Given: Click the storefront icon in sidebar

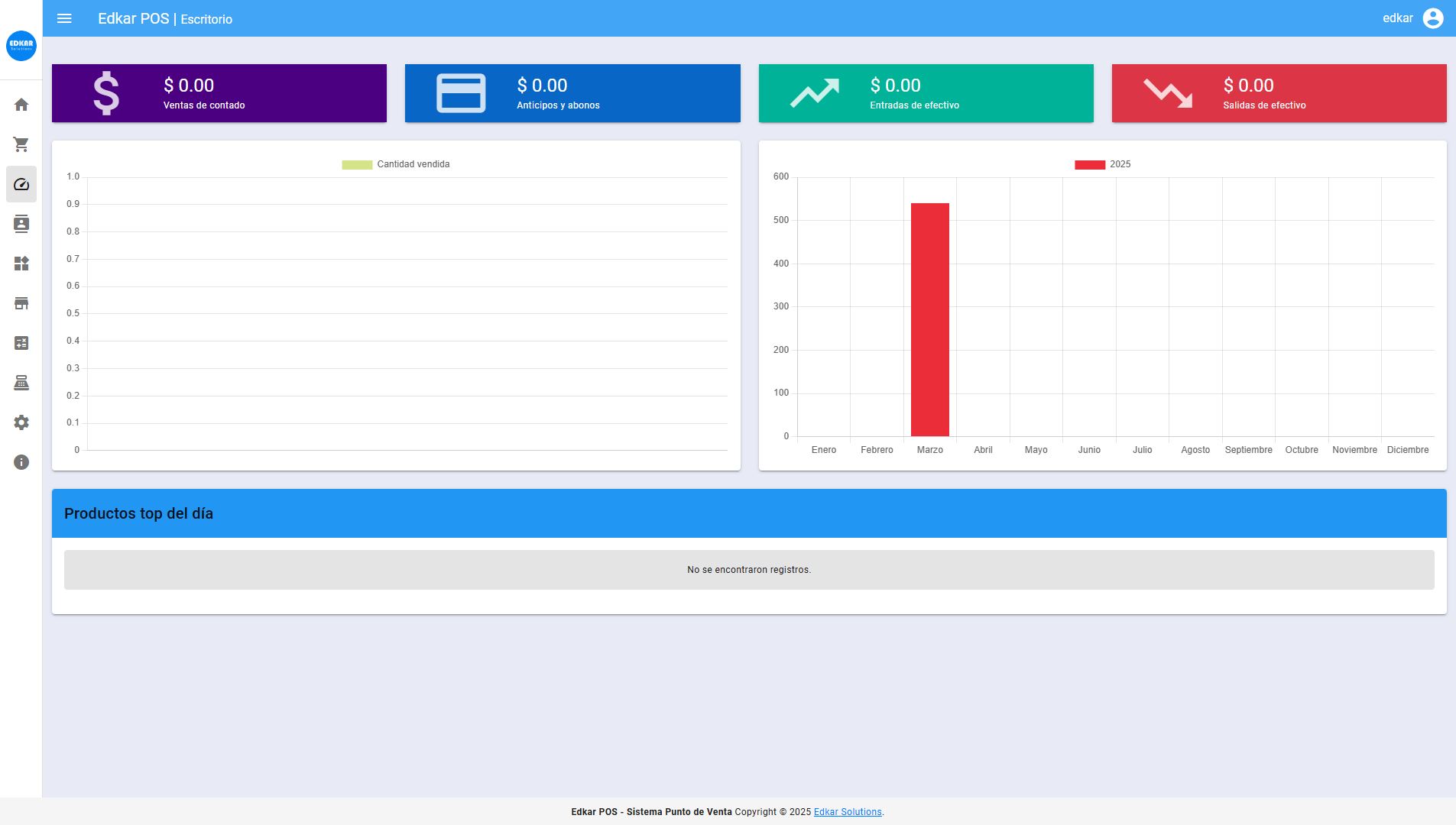Looking at the screenshot, I should pyautogui.click(x=21, y=303).
